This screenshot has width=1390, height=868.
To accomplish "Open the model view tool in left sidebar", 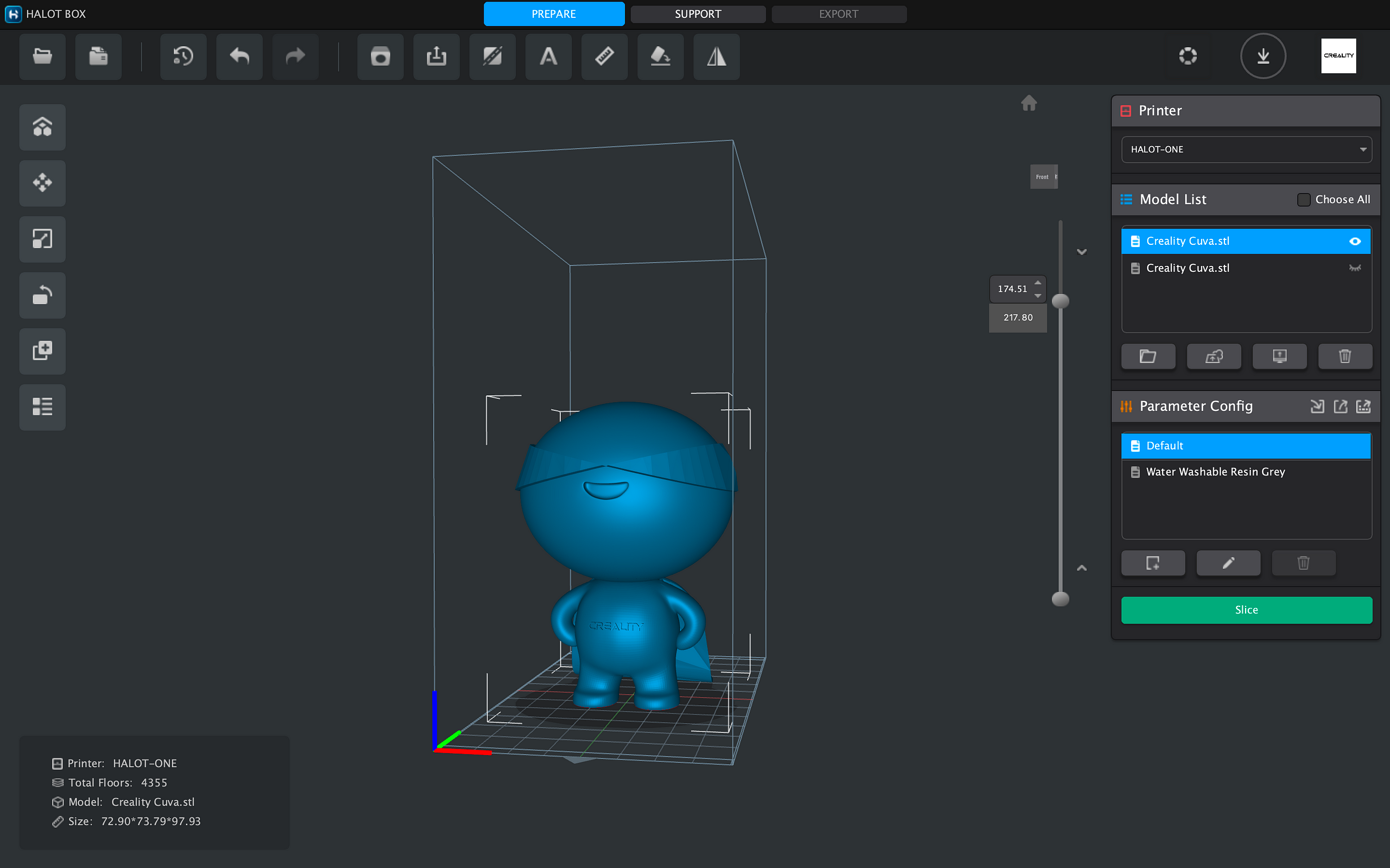I will (42, 127).
